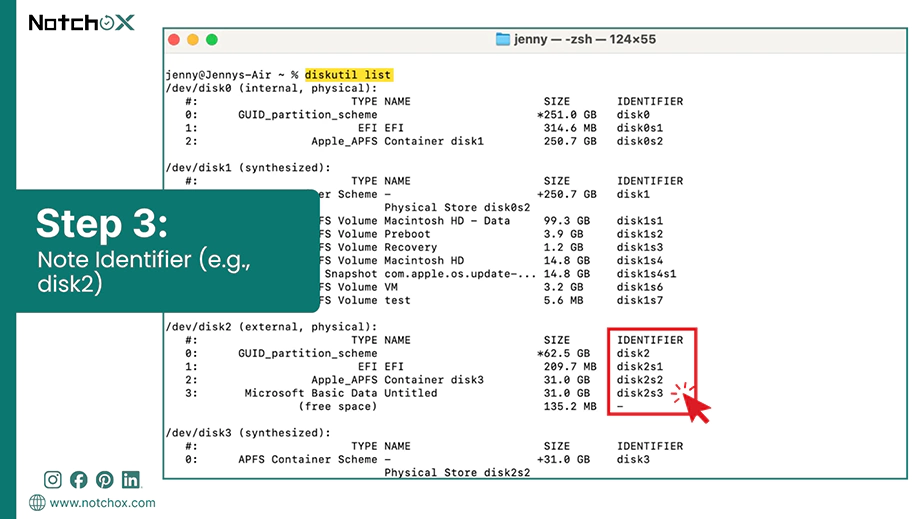
Task: Click identifier 'disk0' in the disk0 table
Action: click(633, 115)
